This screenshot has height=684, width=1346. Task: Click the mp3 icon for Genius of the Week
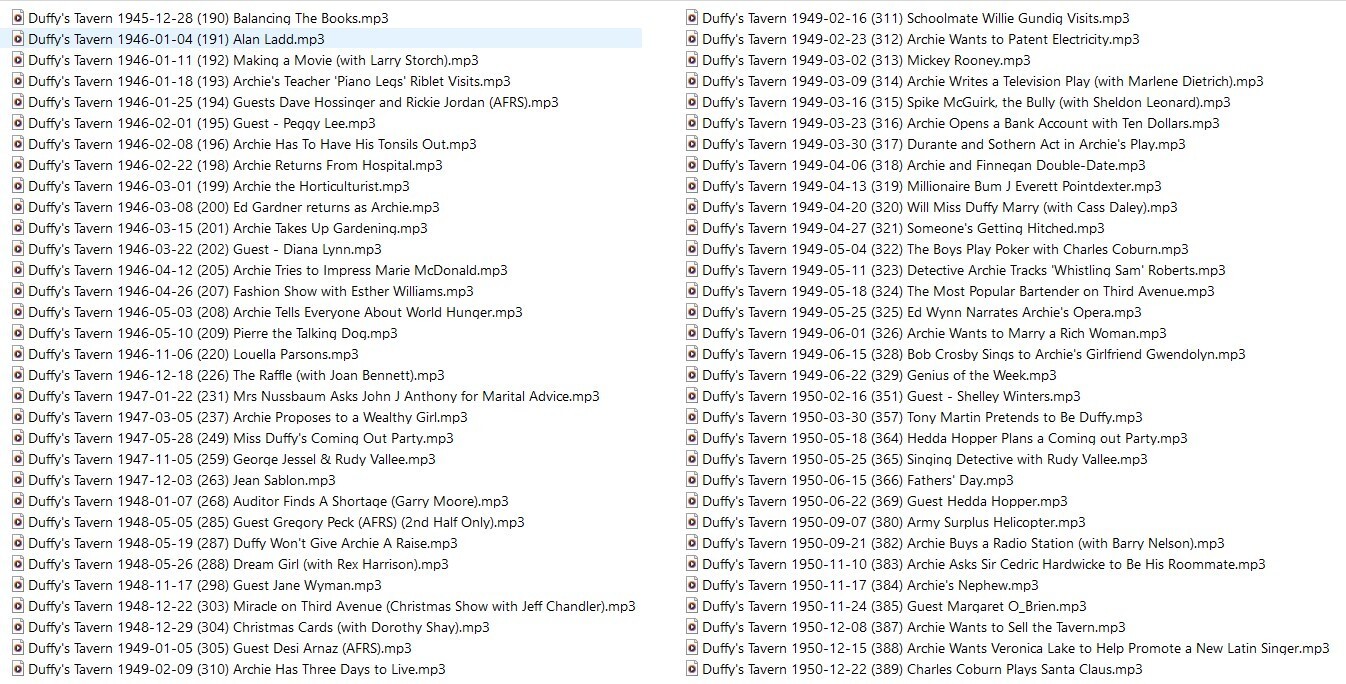pos(692,375)
